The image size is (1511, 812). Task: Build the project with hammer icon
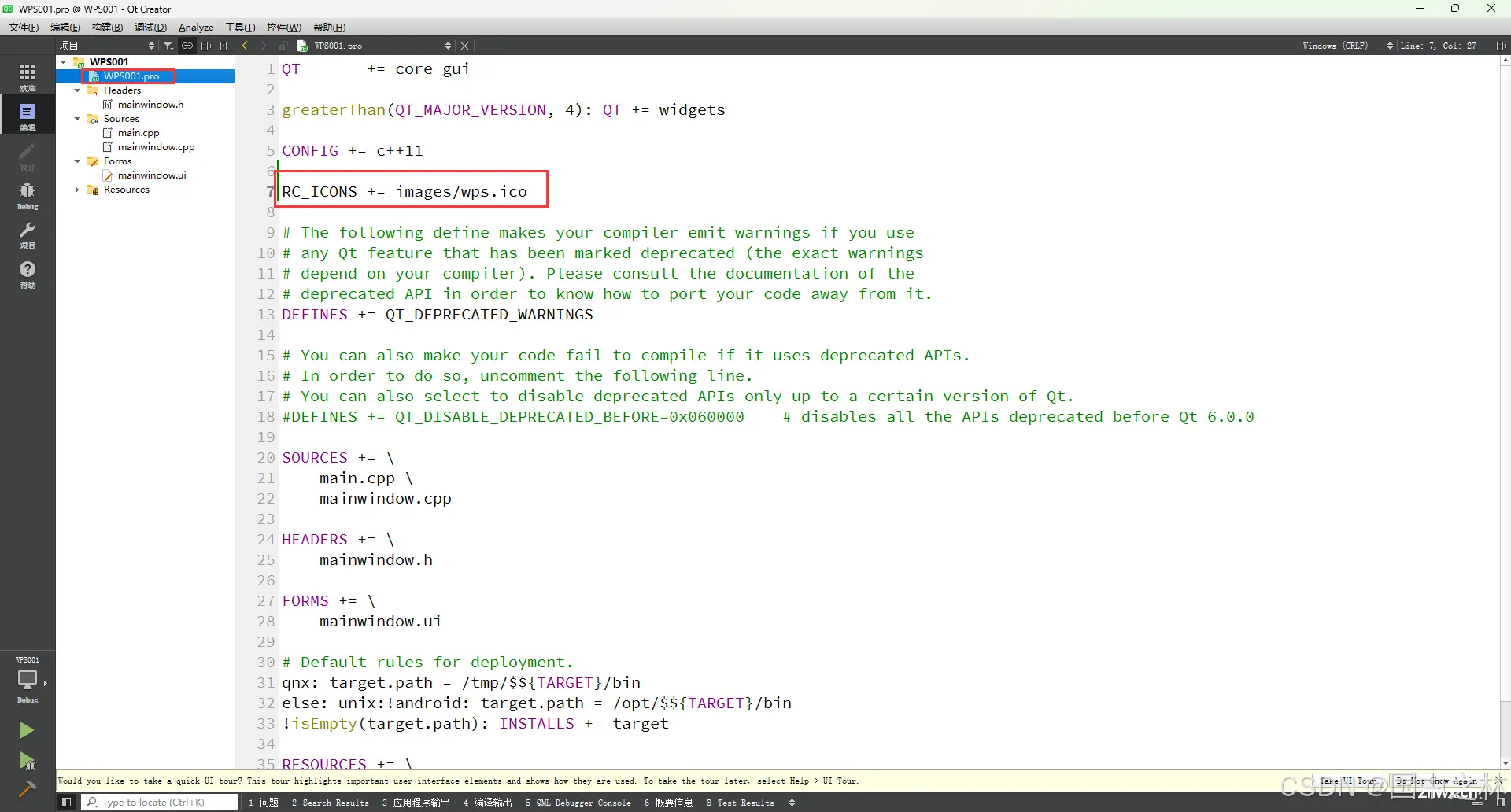click(27, 789)
